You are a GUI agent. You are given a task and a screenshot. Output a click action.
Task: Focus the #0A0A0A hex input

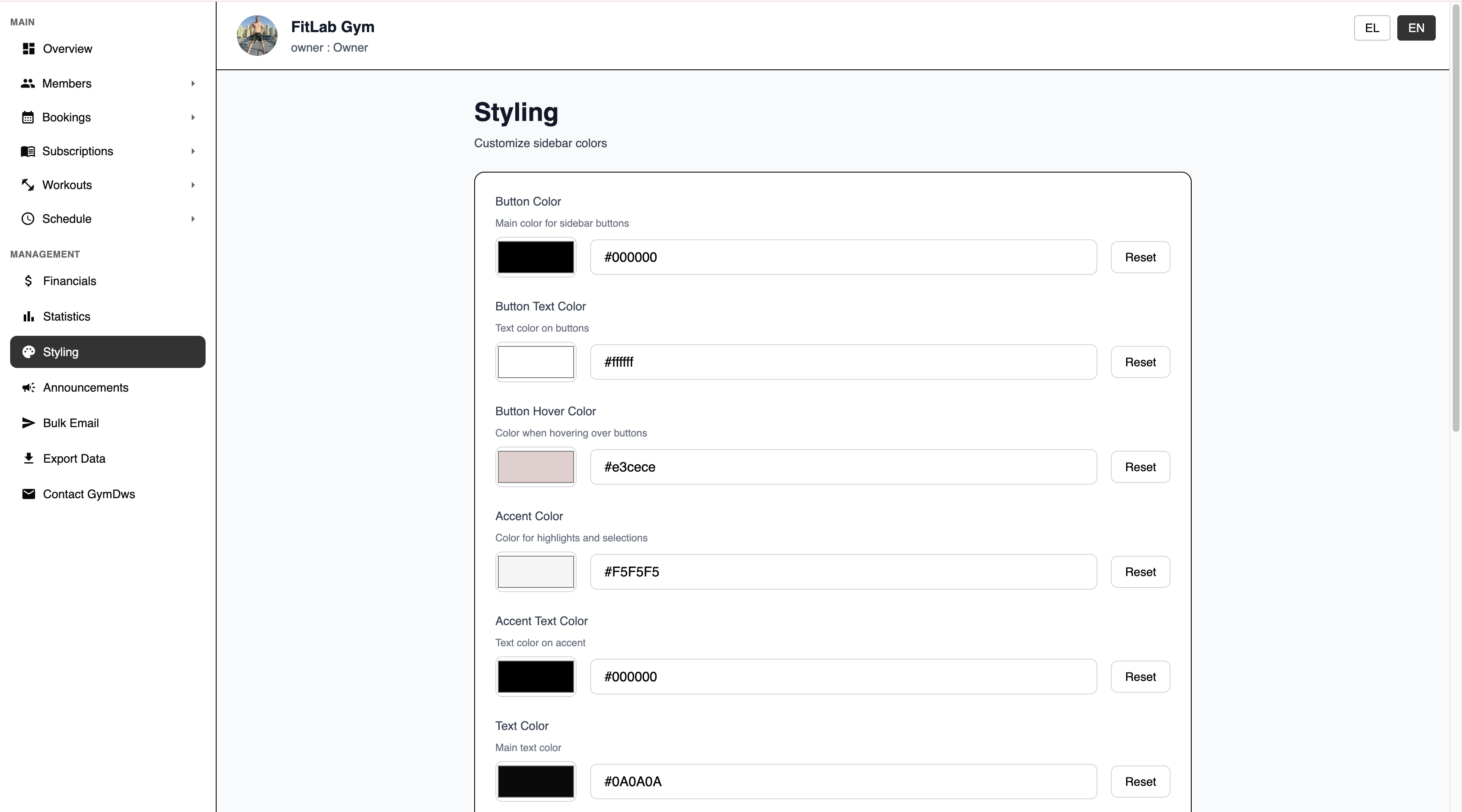[844, 782]
